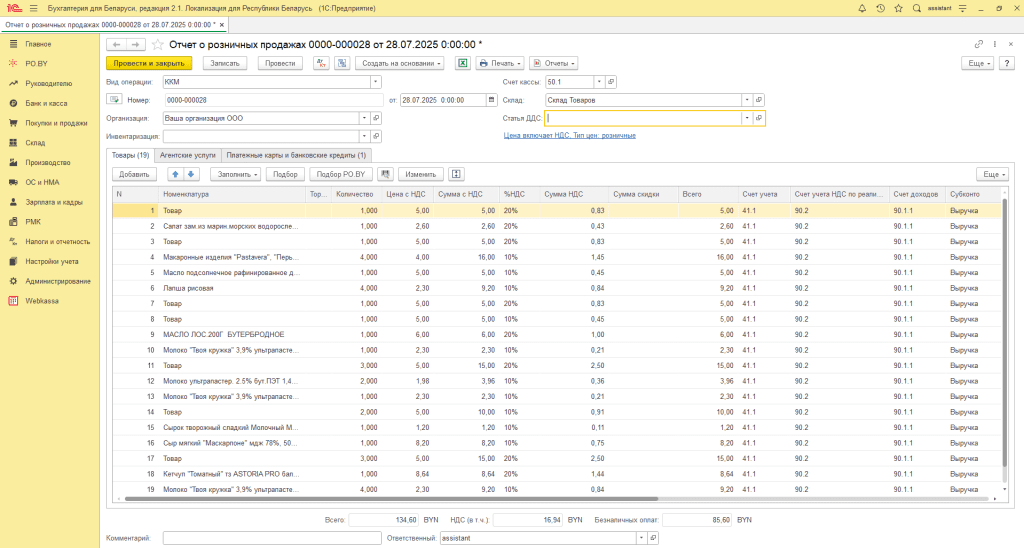Open Банк и касса section

coord(46,103)
